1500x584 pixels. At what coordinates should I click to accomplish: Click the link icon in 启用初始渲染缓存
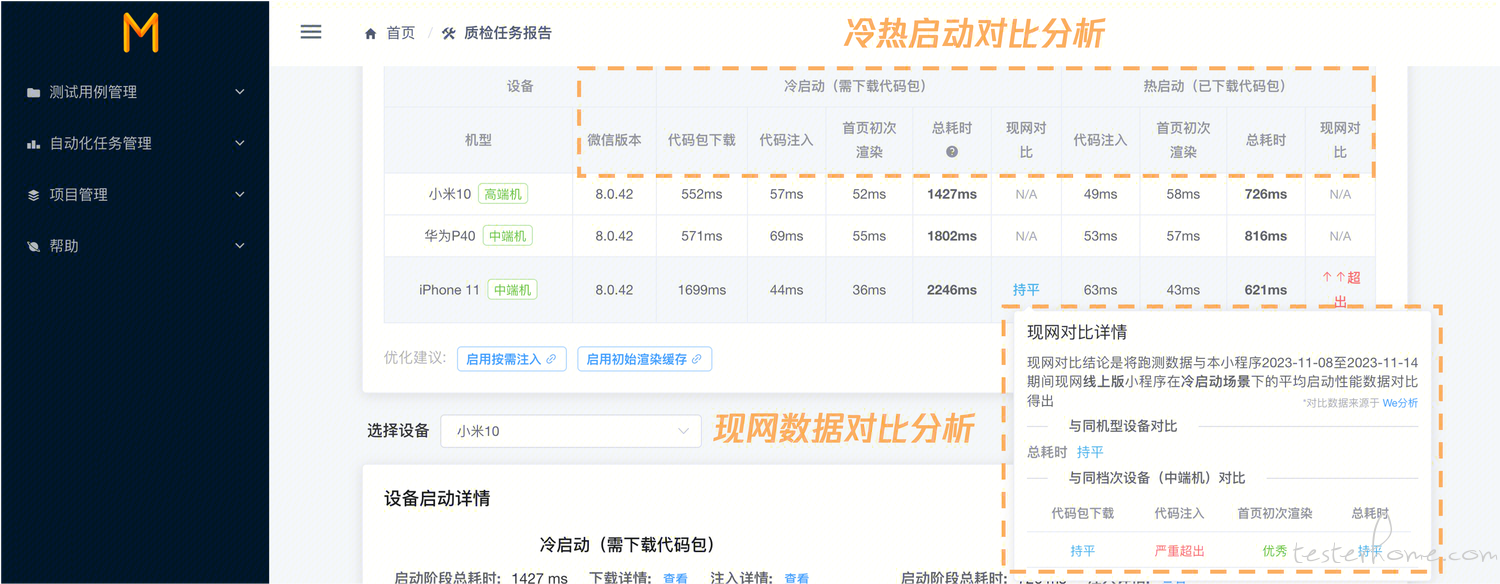[x=696, y=359]
